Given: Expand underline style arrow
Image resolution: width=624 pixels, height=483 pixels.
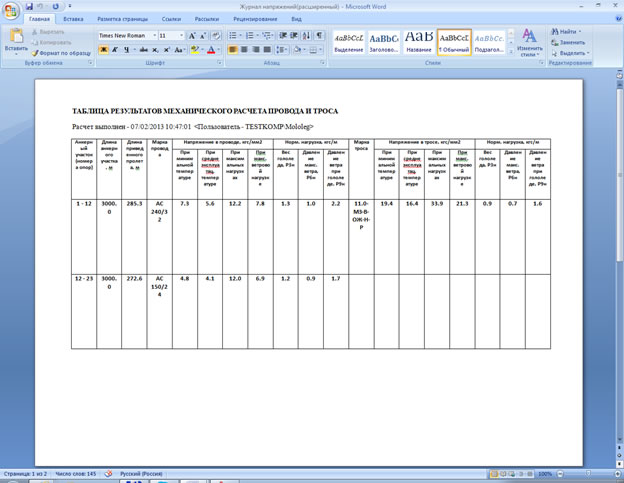Looking at the screenshot, I should coord(135,50).
